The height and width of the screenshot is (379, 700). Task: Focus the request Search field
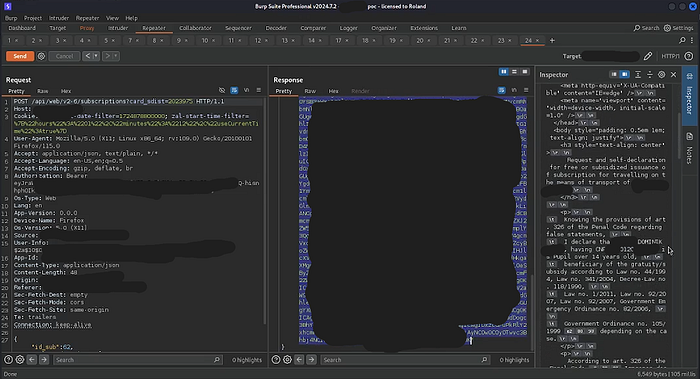point(137,359)
